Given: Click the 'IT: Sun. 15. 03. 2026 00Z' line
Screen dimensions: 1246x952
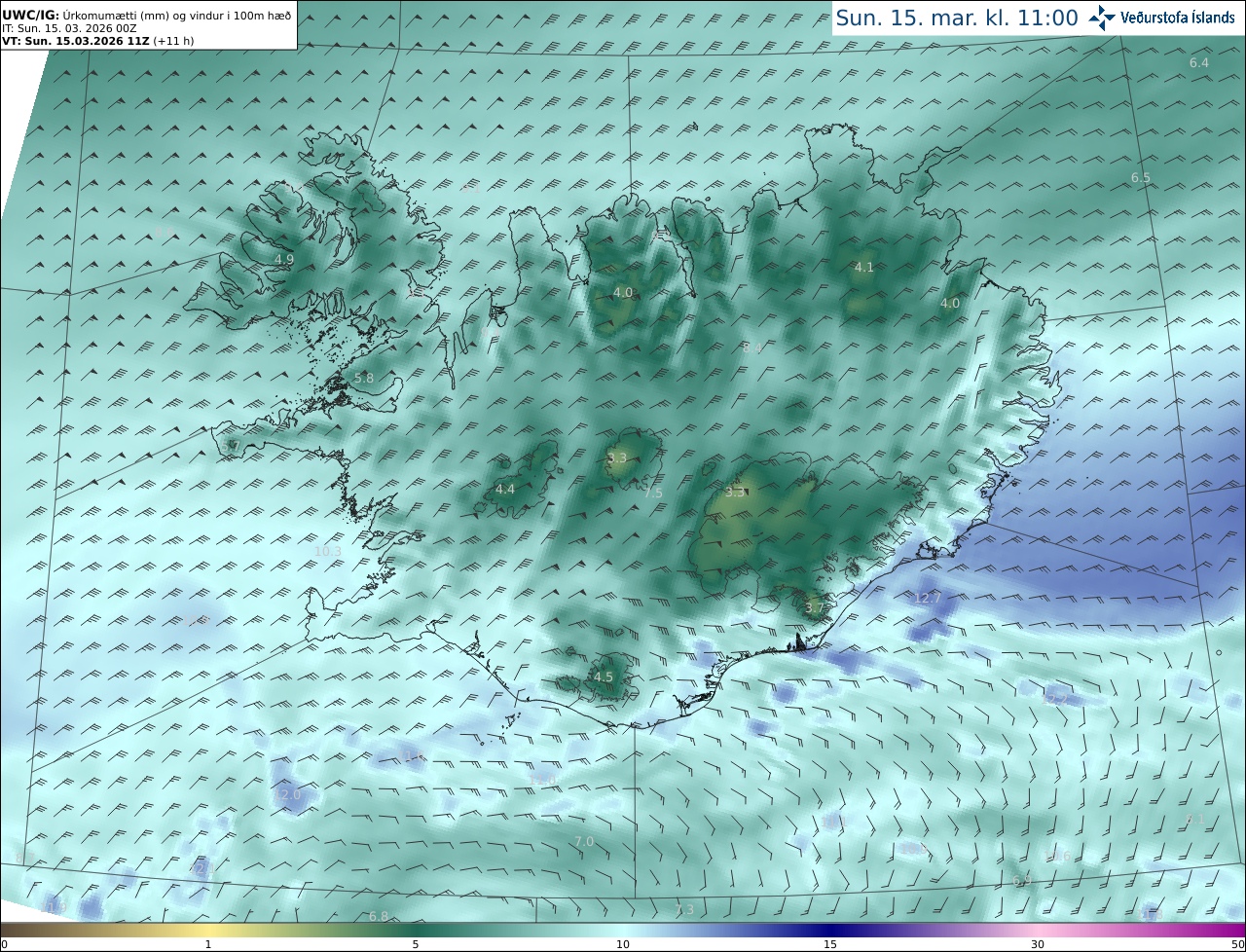Looking at the screenshot, I should tap(70, 28).
